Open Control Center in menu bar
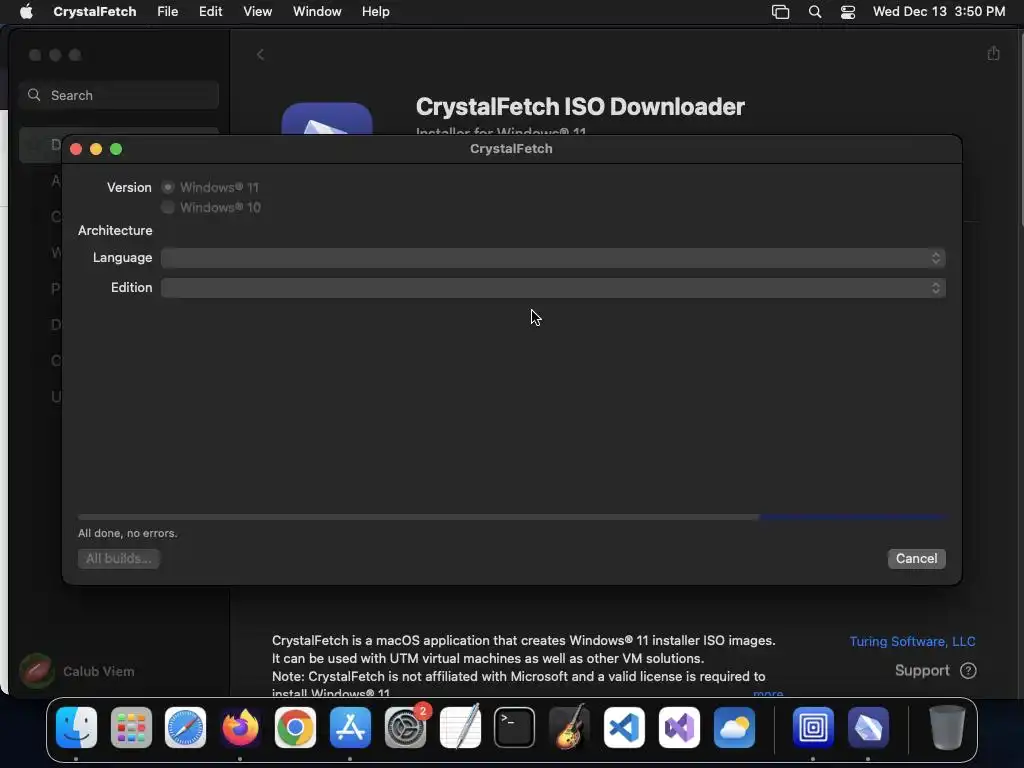 848,12
